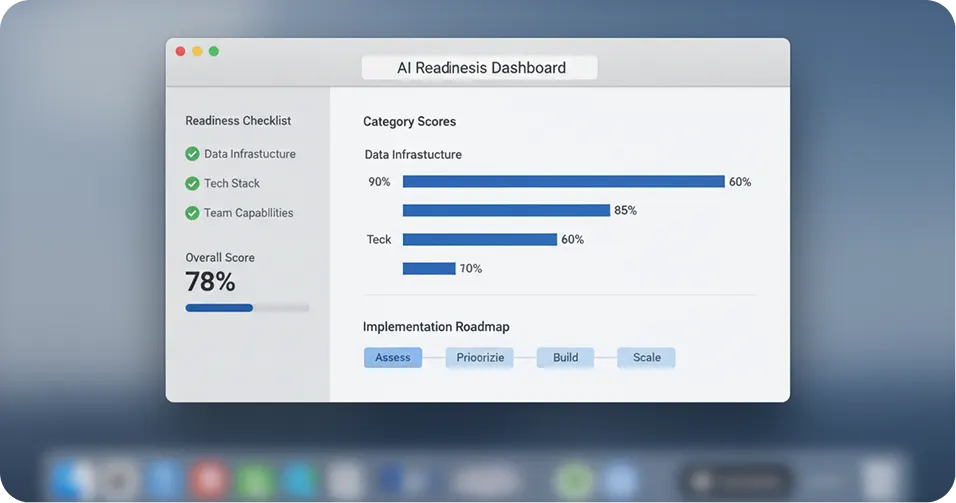Select the Prioorizie roadmap step
The height and width of the screenshot is (503, 956).
coord(480,358)
